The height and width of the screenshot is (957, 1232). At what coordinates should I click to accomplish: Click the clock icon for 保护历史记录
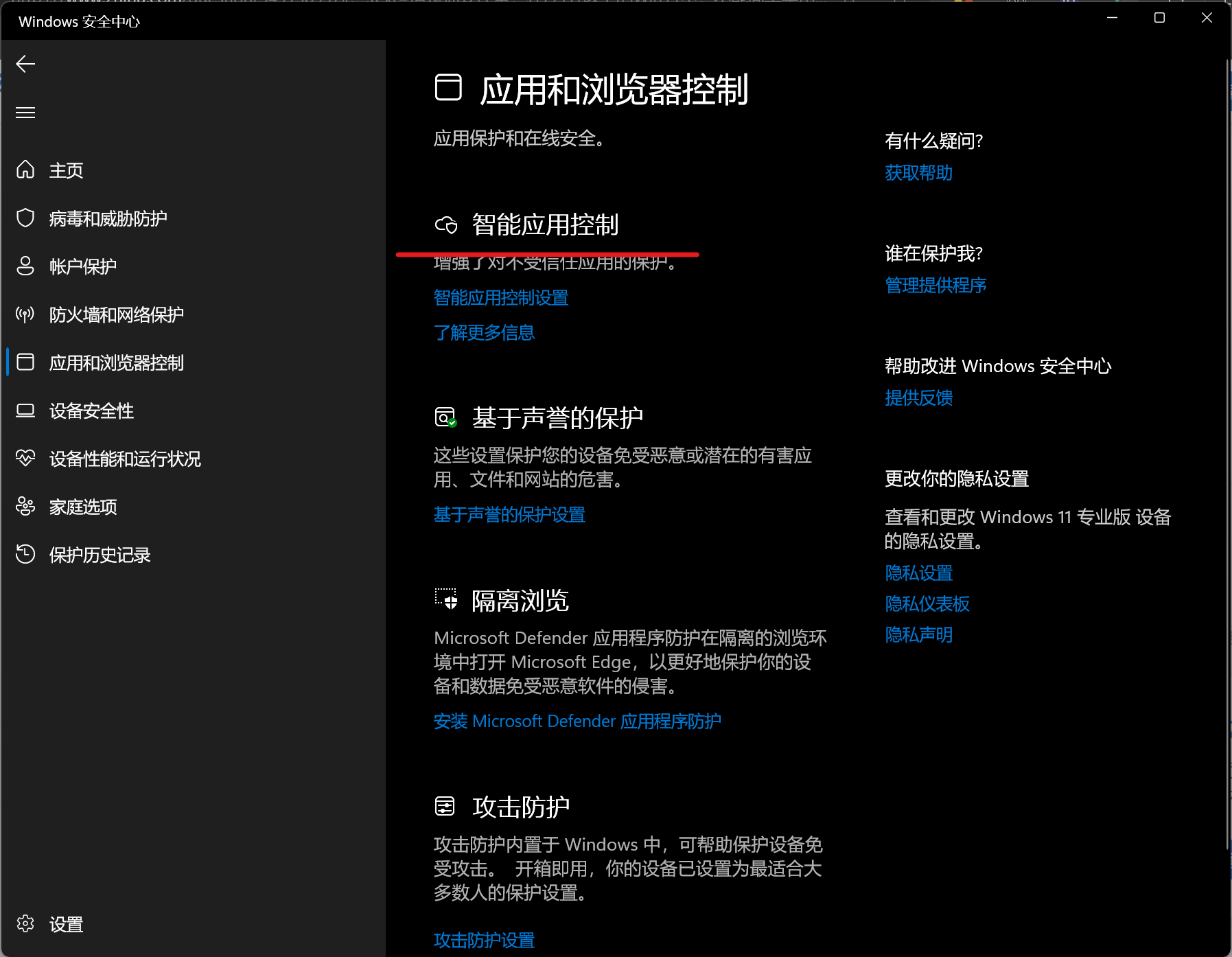pos(25,554)
